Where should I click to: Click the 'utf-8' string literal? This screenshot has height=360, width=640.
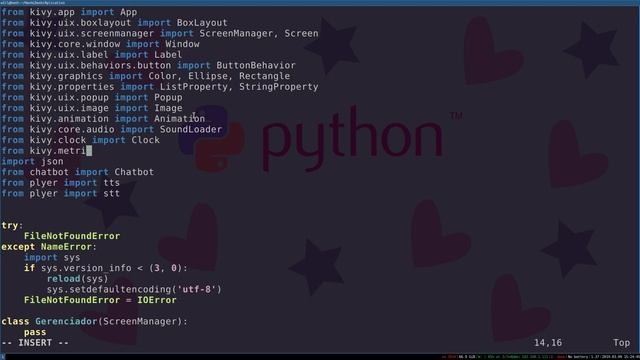coord(196,289)
